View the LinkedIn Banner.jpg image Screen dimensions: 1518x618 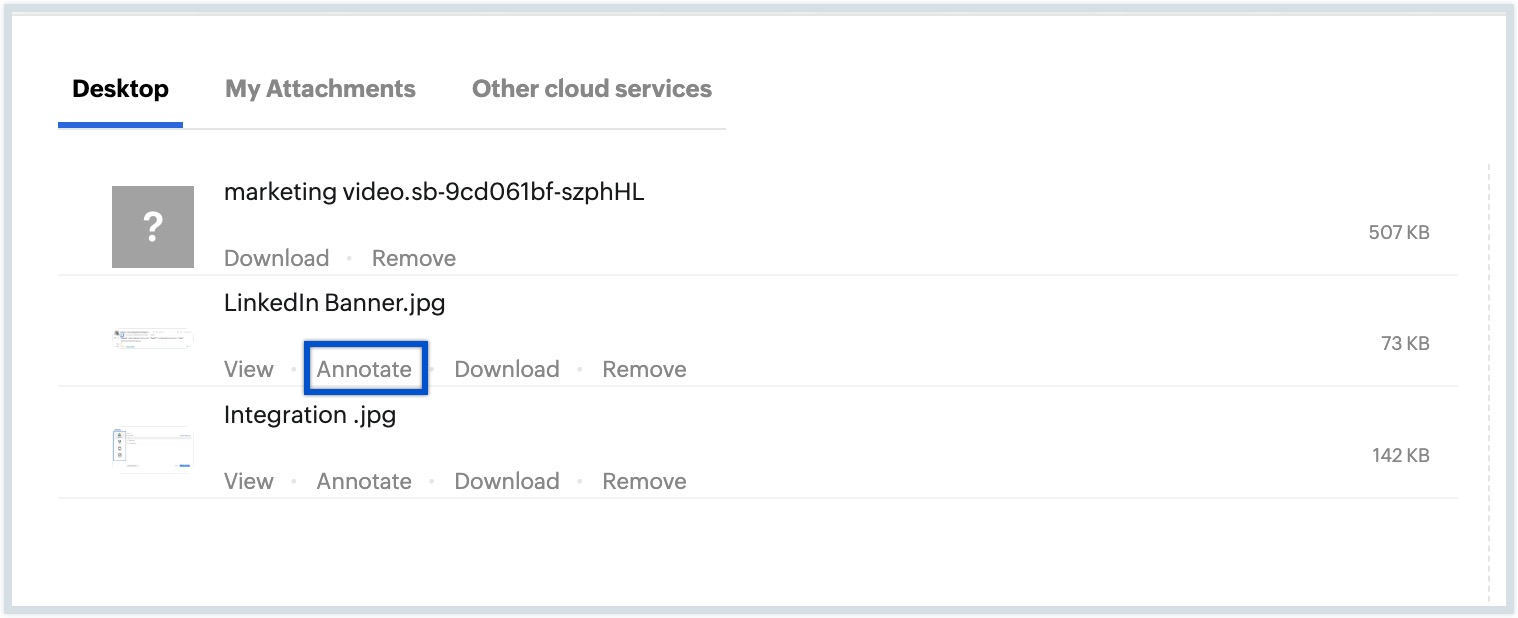click(x=248, y=369)
